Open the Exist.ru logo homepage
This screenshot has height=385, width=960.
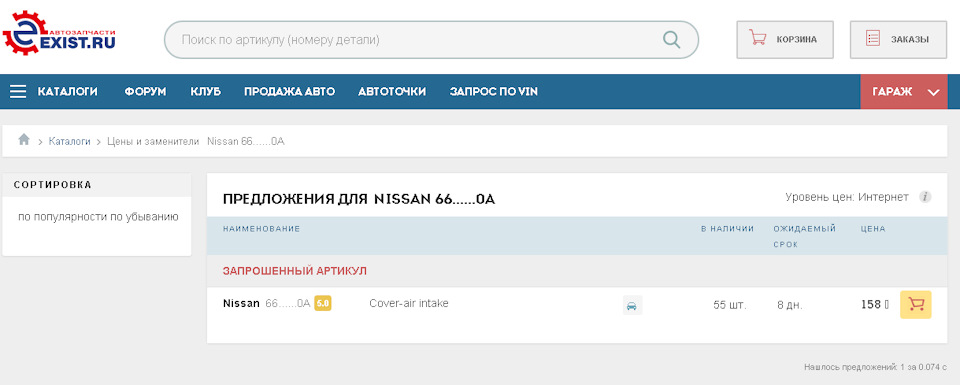tap(59, 33)
